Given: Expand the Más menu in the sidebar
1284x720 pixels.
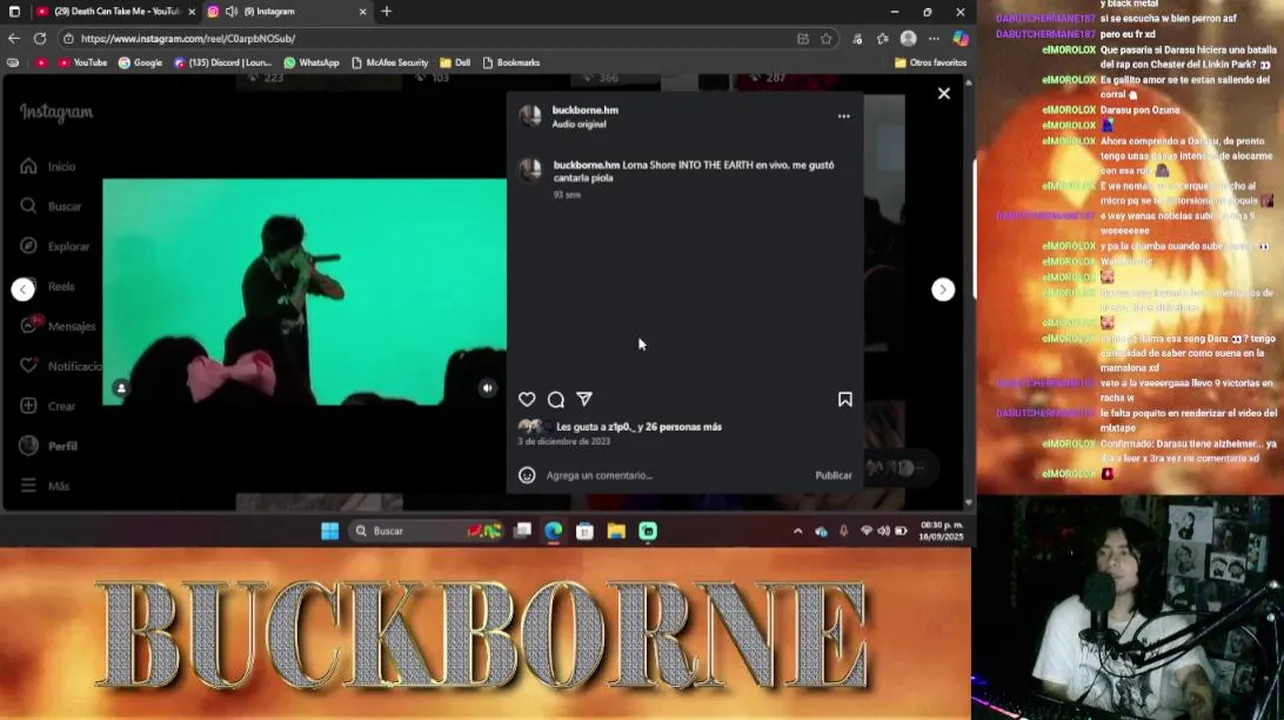Looking at the screenshot, I should pyautogui.click(x=46, y=486).
